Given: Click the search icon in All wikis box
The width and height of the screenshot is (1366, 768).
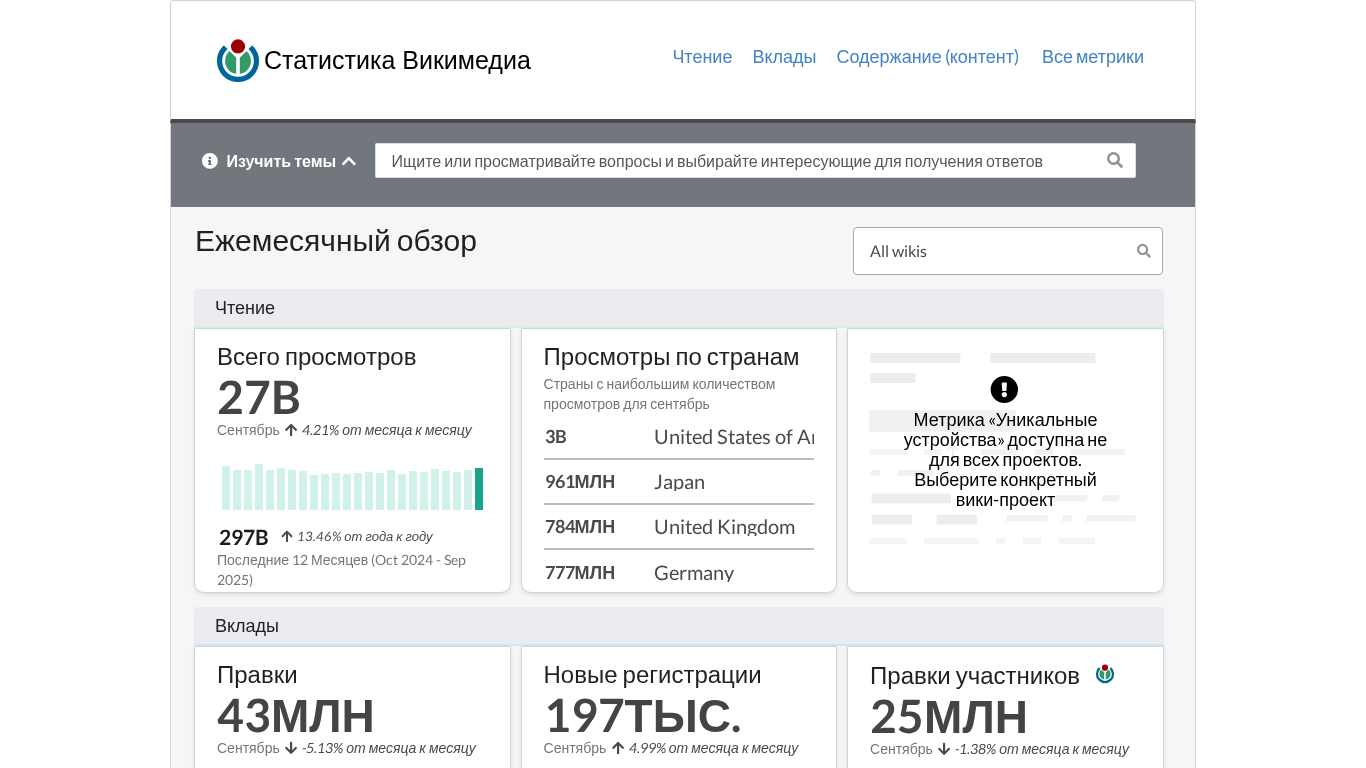Looking at the screenshot, I should [x=1144, y=251].
